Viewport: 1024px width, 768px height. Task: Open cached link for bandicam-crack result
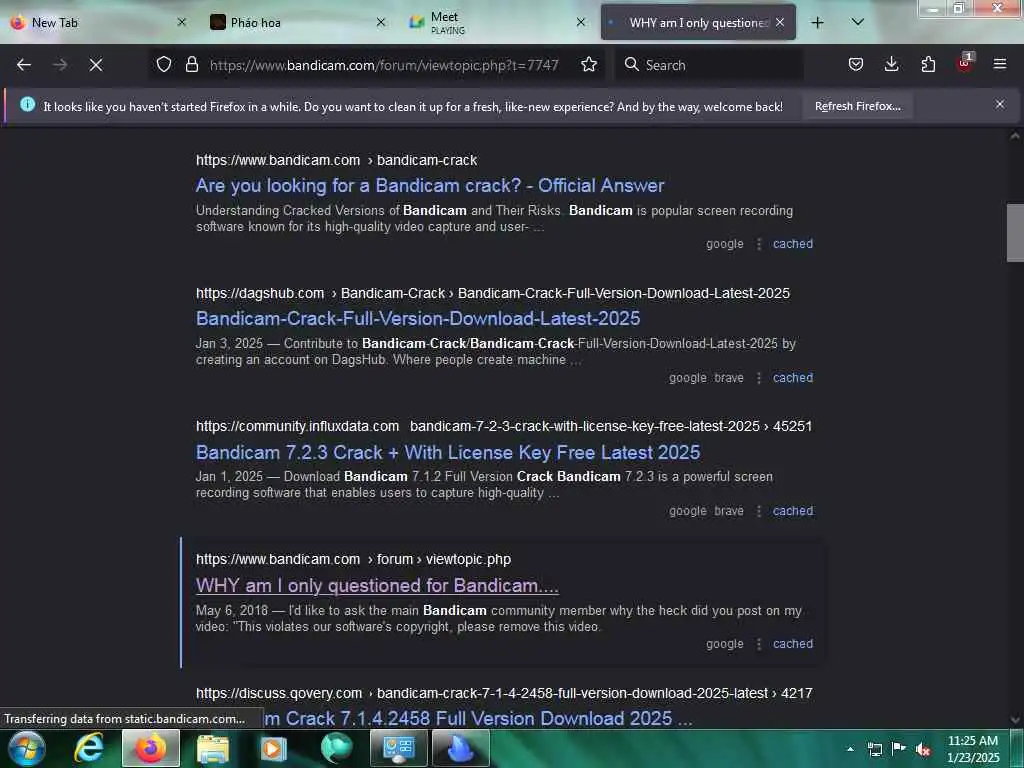coord(793,244)
